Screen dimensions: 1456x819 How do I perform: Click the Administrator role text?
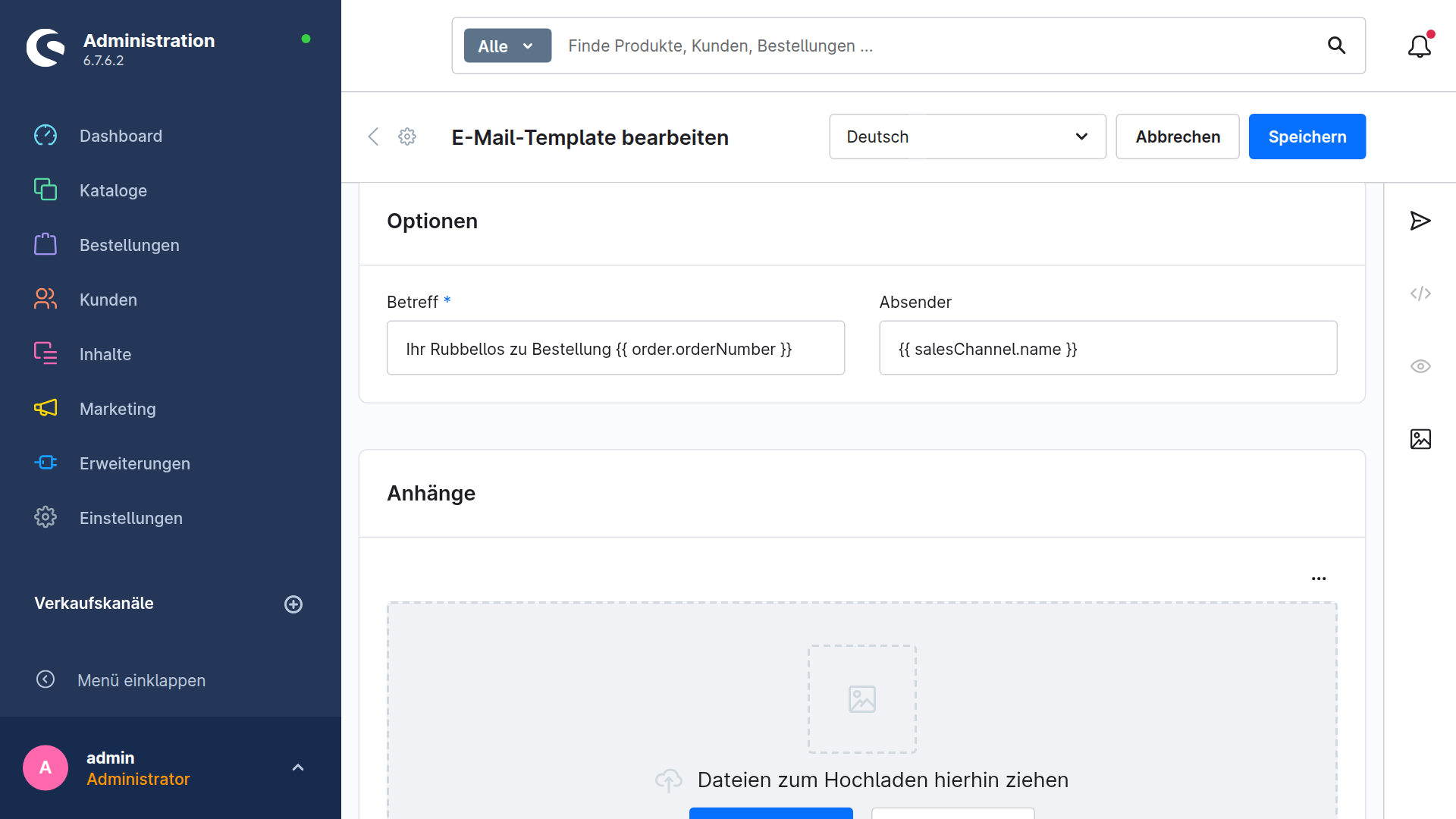[138, 779]
